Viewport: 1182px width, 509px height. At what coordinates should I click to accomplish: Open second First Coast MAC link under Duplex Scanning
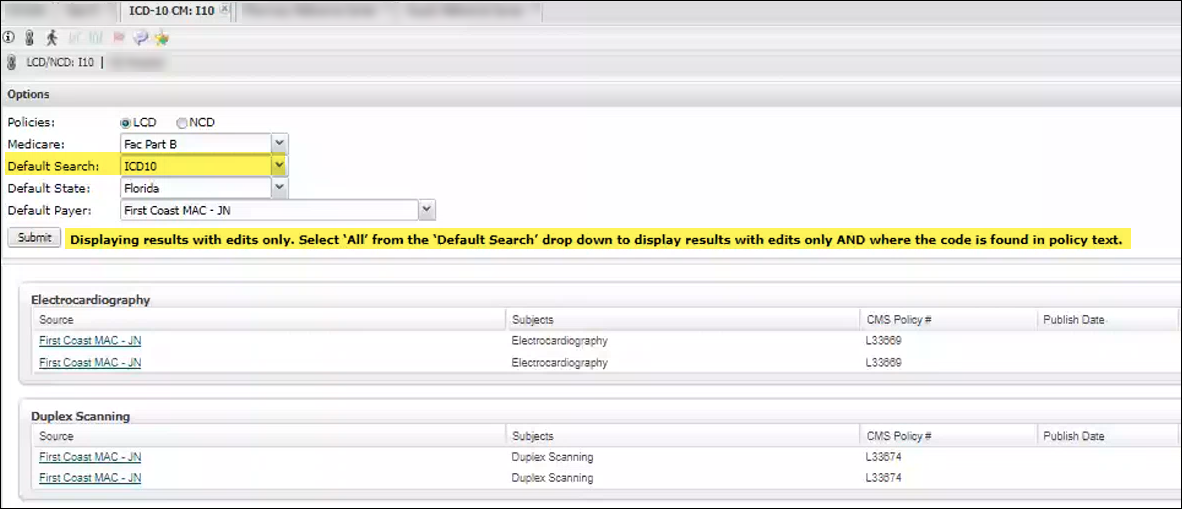89,479
